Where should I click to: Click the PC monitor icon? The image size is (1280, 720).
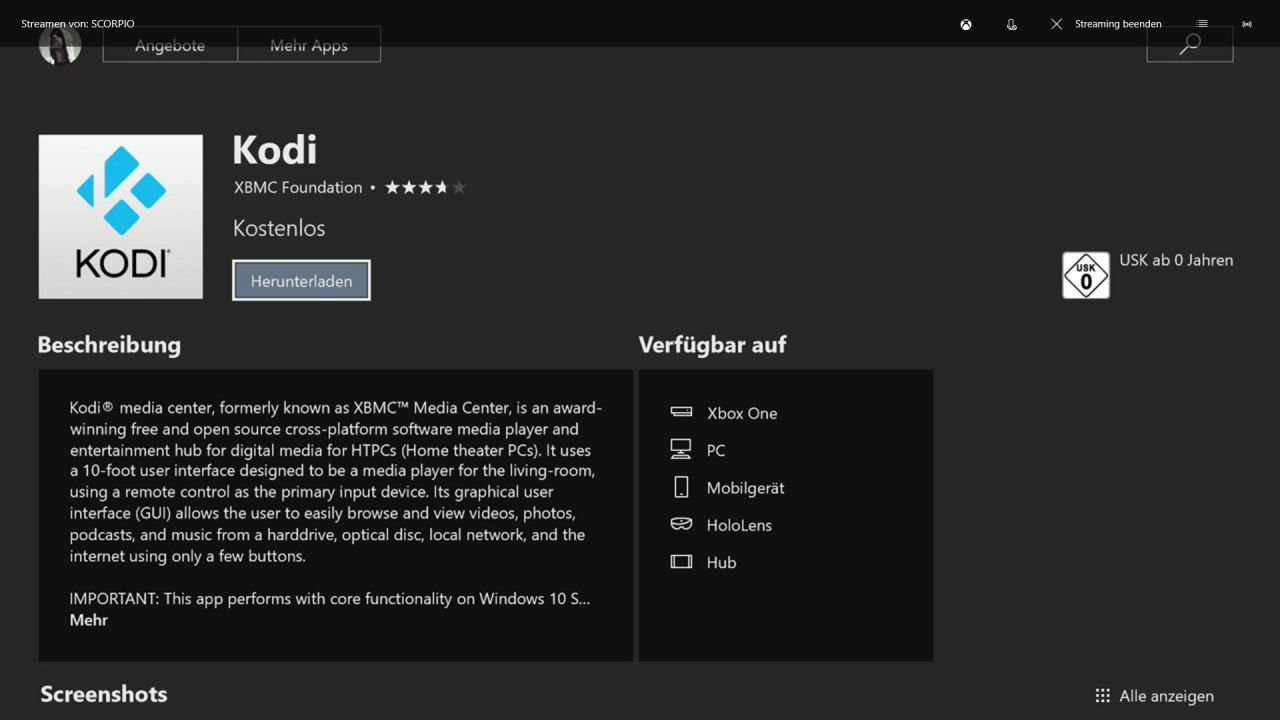click(x=681, y=449)
